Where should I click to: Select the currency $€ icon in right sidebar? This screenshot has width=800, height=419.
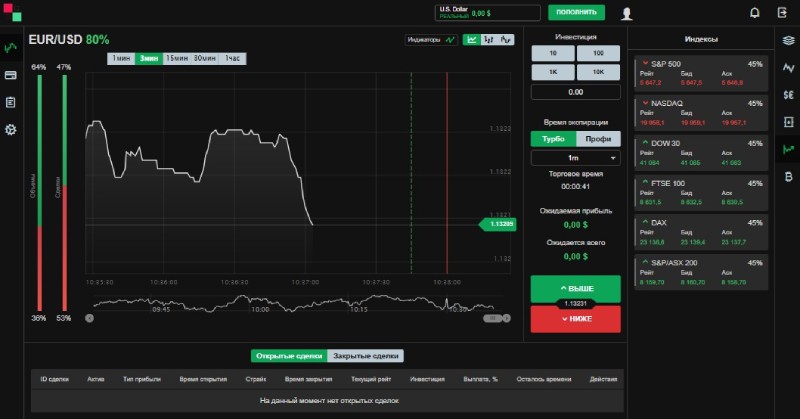pos(788,95)
